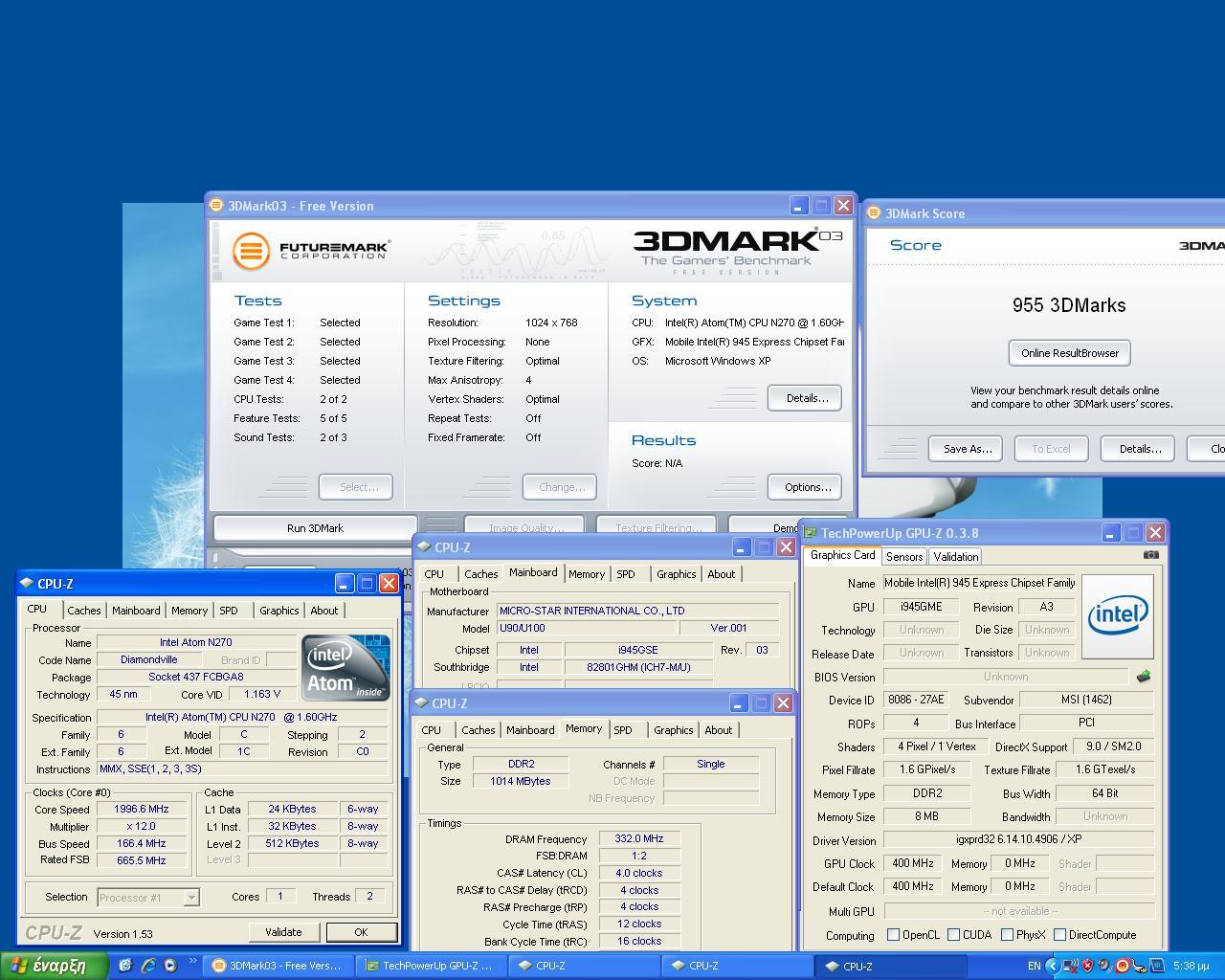Launch Internet Explorer from quick launch
Screen dimensions: 1225x980
click(147, 966)
